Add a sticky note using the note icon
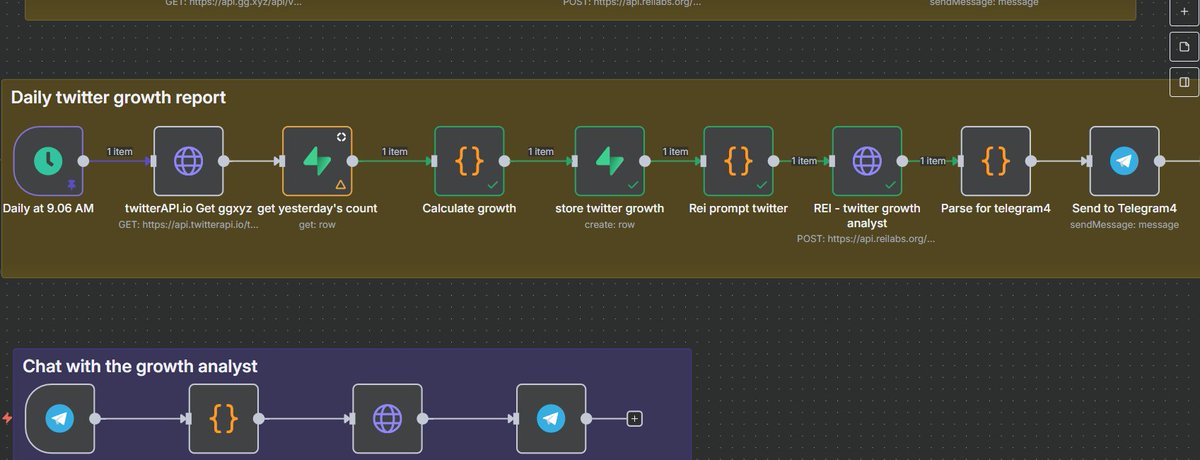 coord(1184,49)
